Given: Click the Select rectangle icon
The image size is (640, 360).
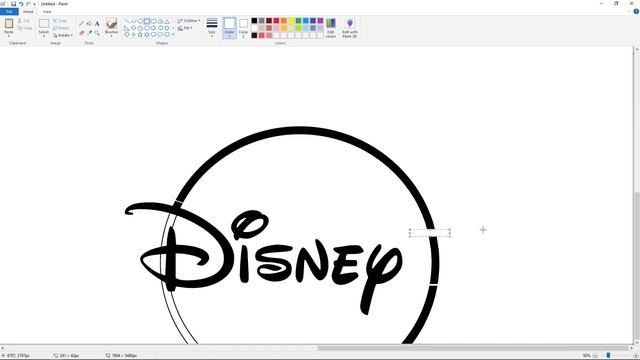Looking at the screenshot, I should pyautogui.click(x=44, y=23).
